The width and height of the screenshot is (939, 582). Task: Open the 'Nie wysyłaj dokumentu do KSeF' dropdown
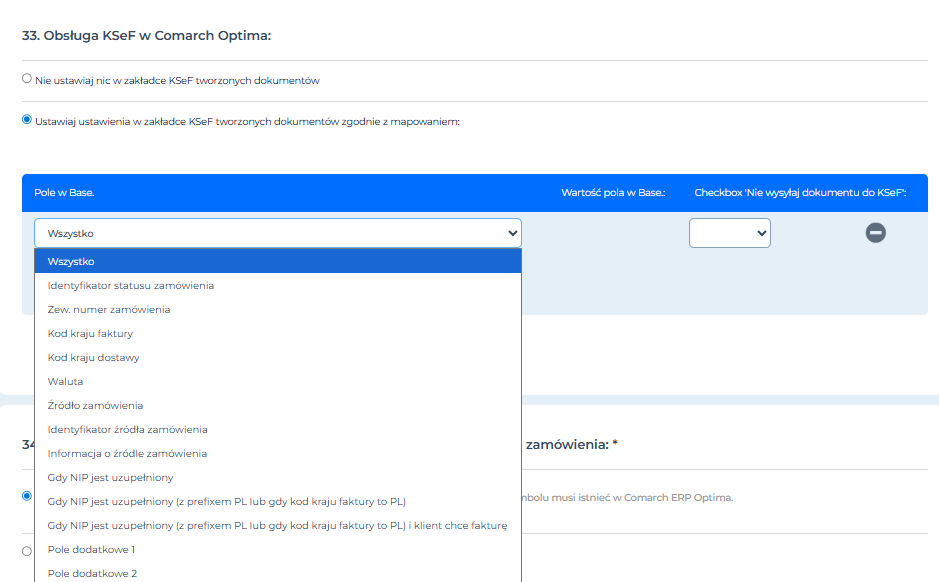tap(729, 233)
